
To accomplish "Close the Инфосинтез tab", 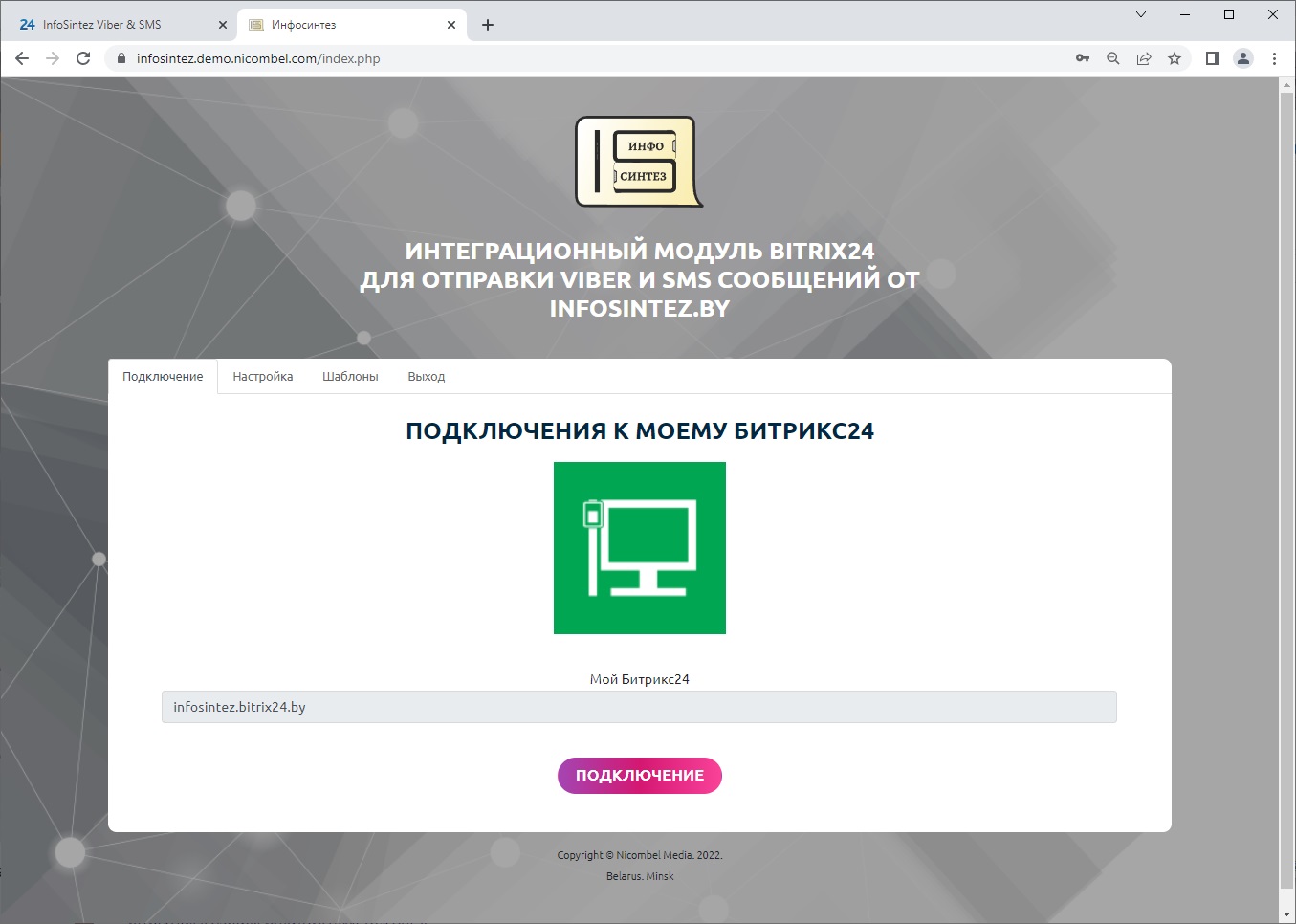I will point(451,25).
